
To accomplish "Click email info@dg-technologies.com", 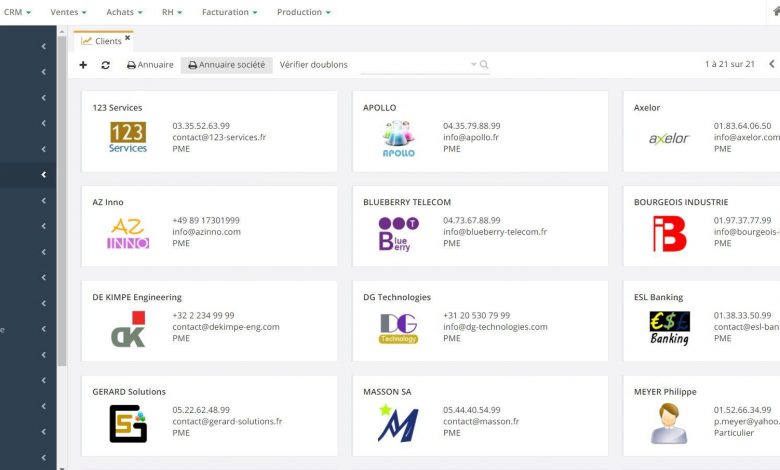I will click(x=495, y=327).
